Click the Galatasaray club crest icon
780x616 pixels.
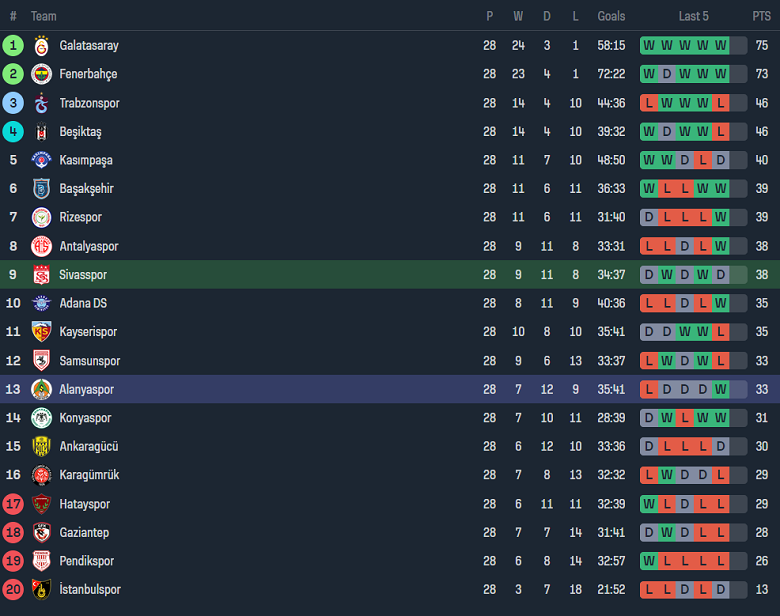pos(41,46)
